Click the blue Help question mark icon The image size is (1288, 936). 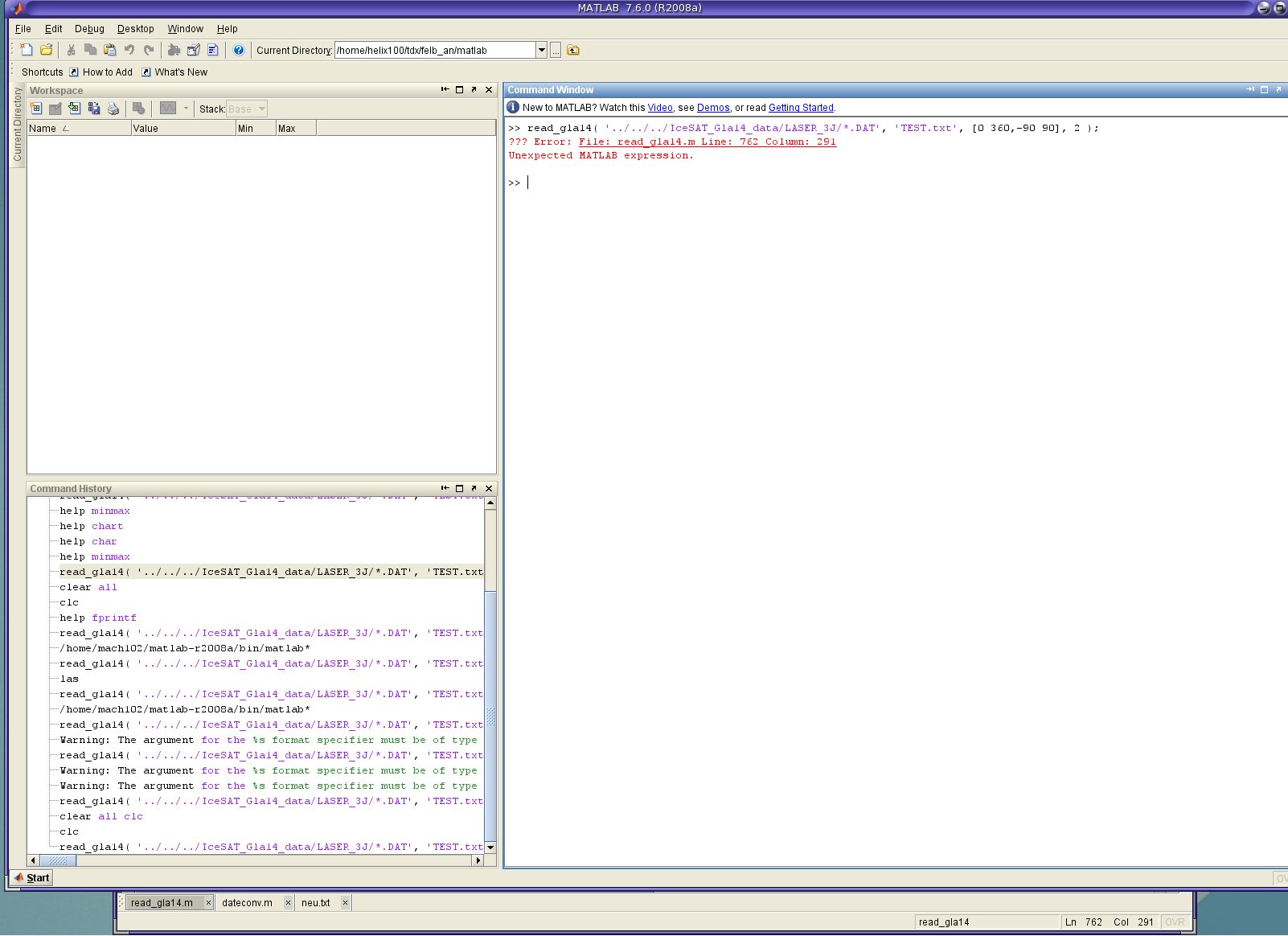click(239, 50)
